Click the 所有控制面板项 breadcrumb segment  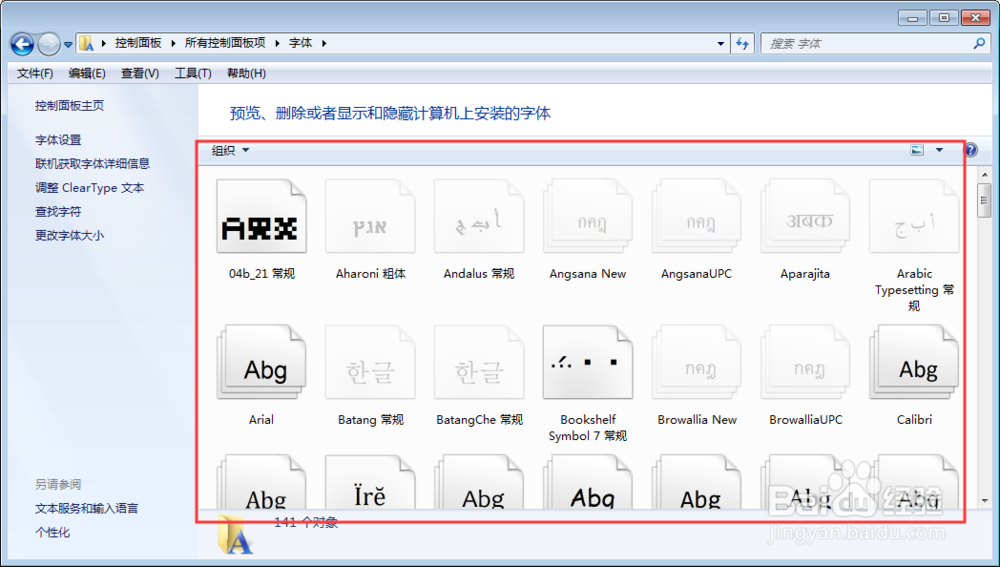(225, 43)
